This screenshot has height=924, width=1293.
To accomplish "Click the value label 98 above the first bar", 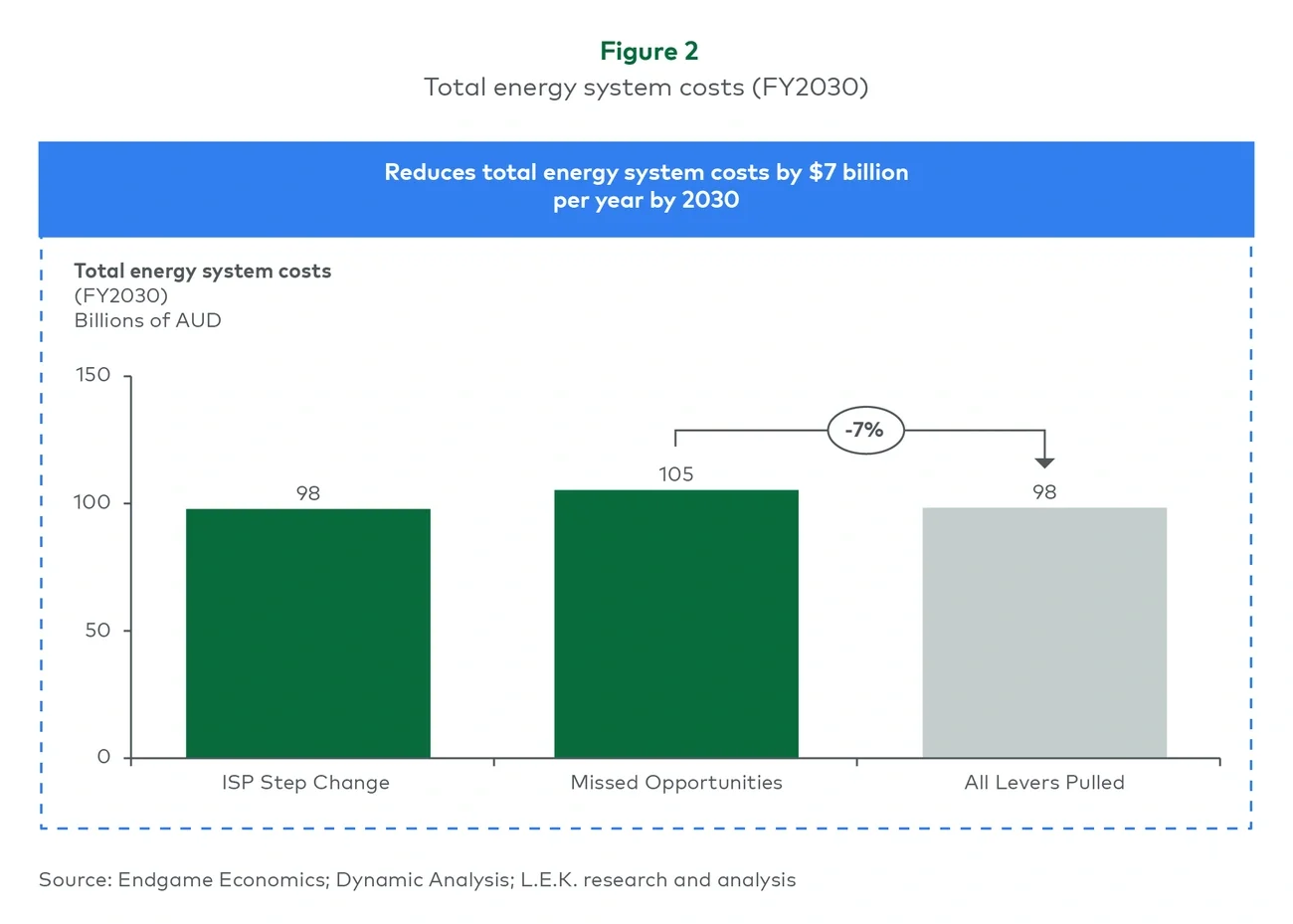I will point(307,492).
